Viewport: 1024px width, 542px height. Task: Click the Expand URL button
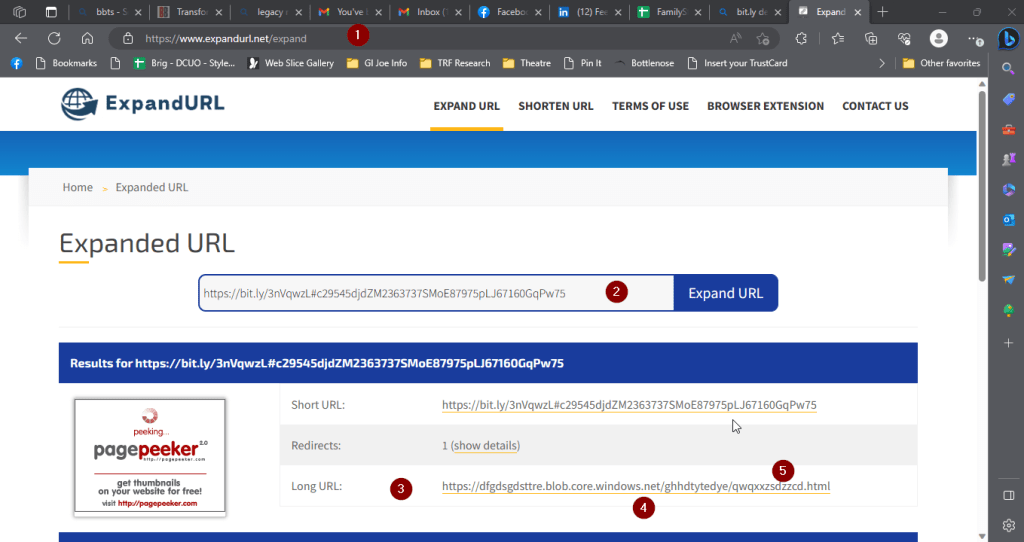coord(726,293)
